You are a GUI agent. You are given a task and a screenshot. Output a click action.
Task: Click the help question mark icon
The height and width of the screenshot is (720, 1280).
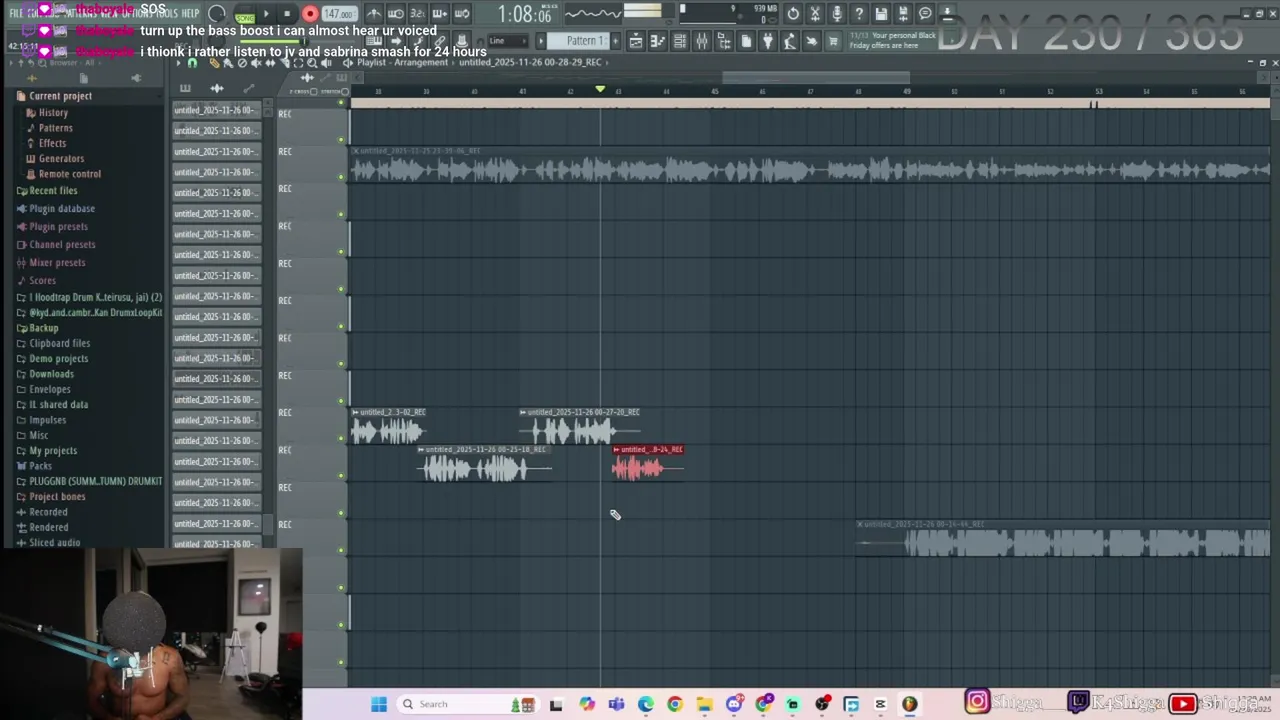859,14
